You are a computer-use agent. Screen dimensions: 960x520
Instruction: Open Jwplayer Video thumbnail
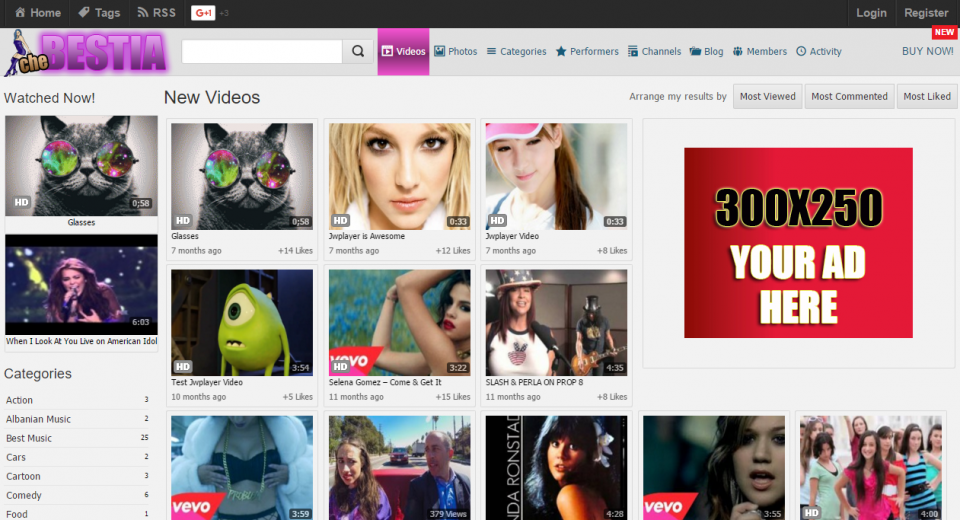click(x=556, y=176)
